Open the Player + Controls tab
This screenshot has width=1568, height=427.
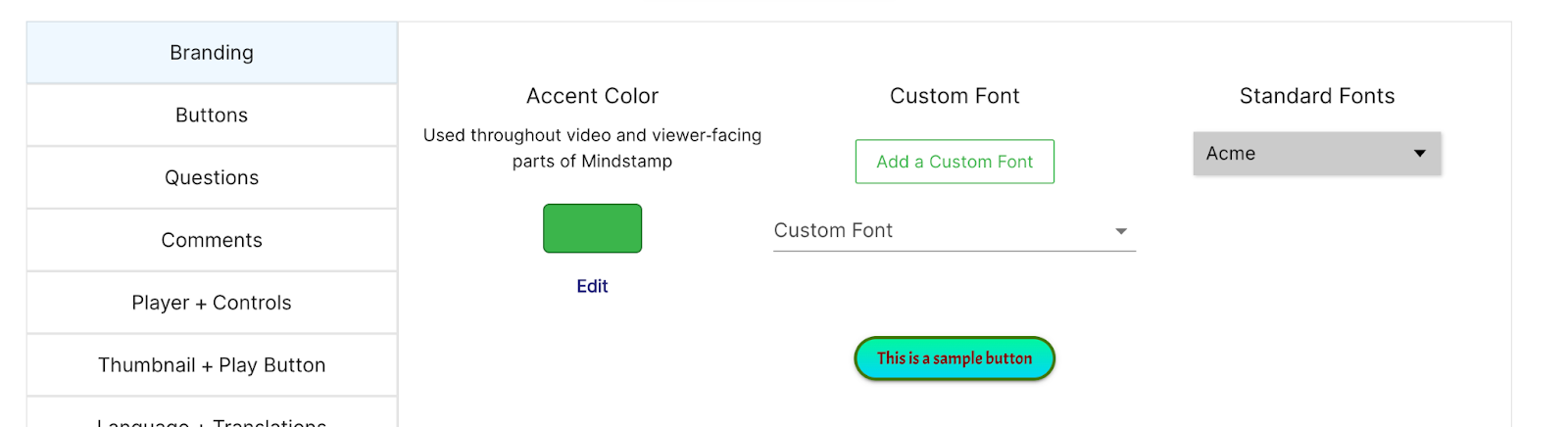tap(212, 304)
